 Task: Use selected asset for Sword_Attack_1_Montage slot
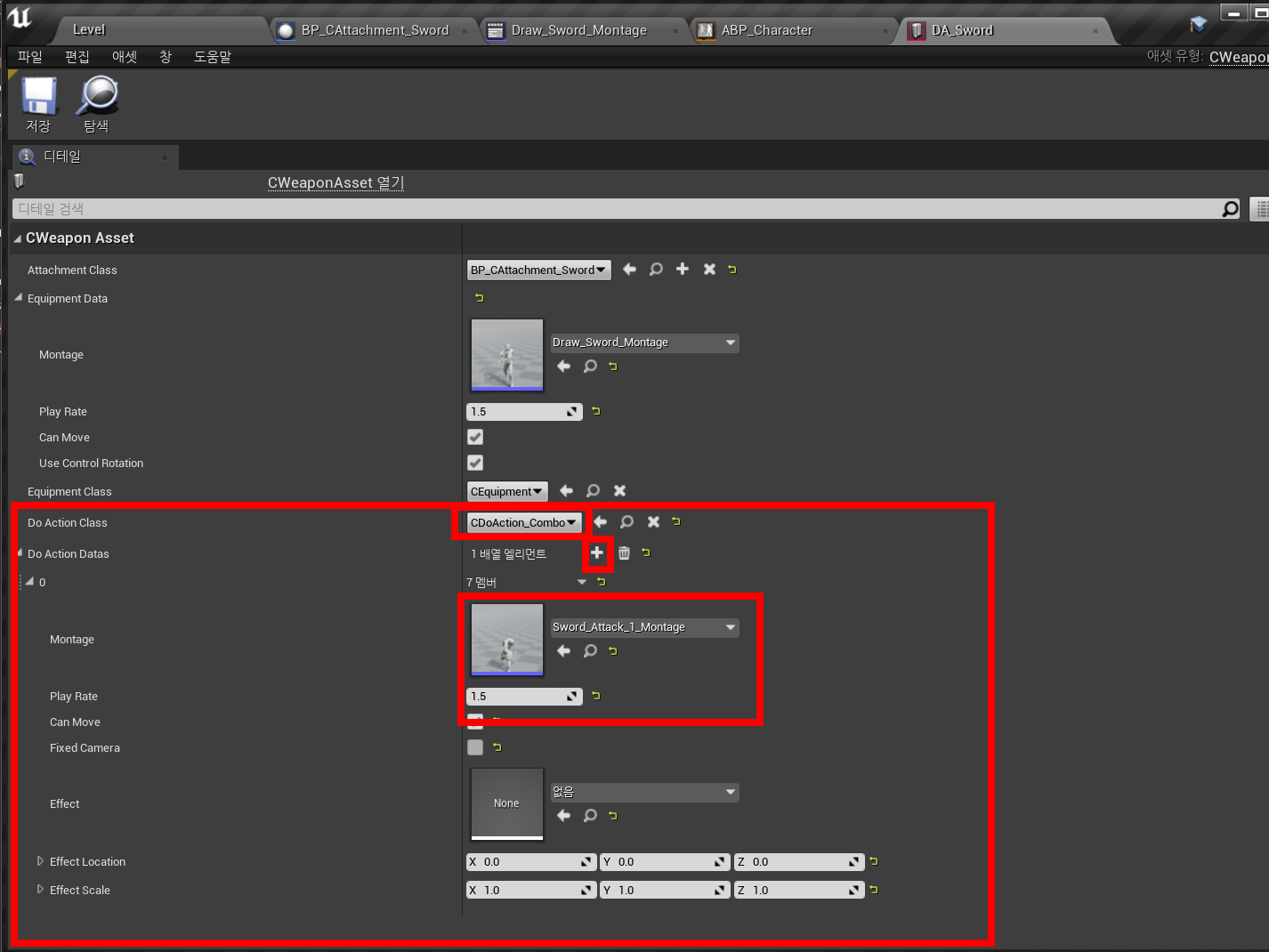point(563,650)
